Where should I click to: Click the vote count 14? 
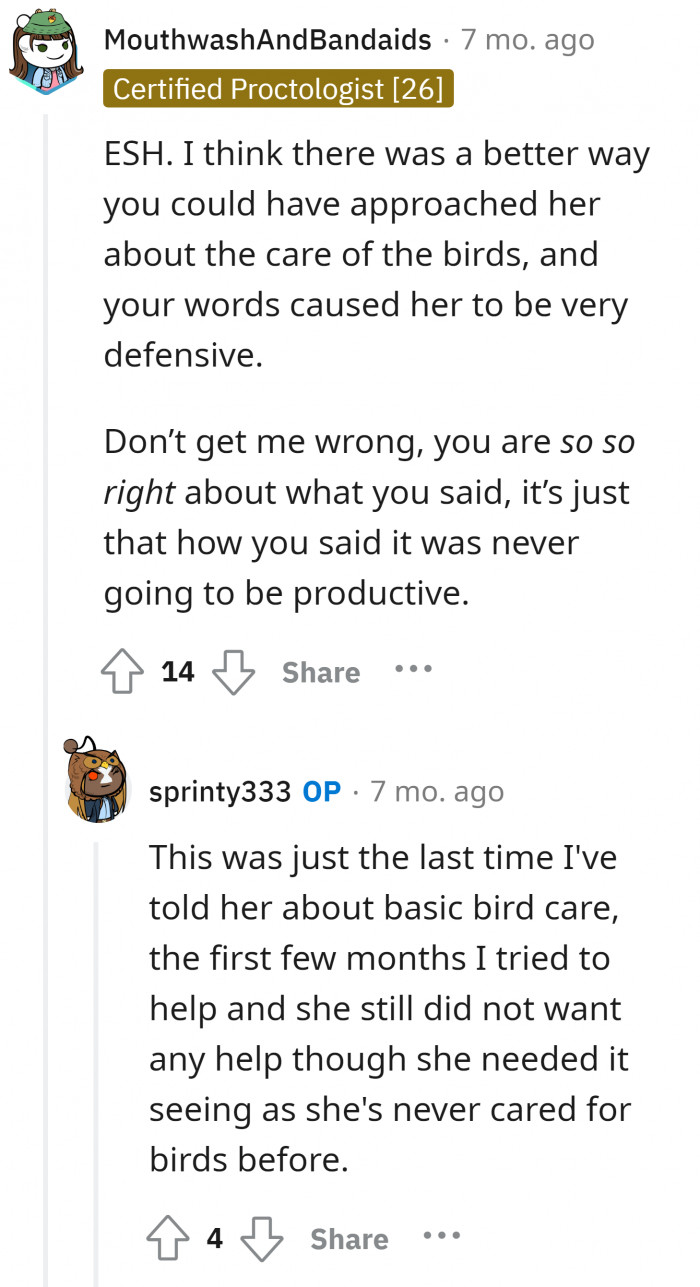[178, 672]
